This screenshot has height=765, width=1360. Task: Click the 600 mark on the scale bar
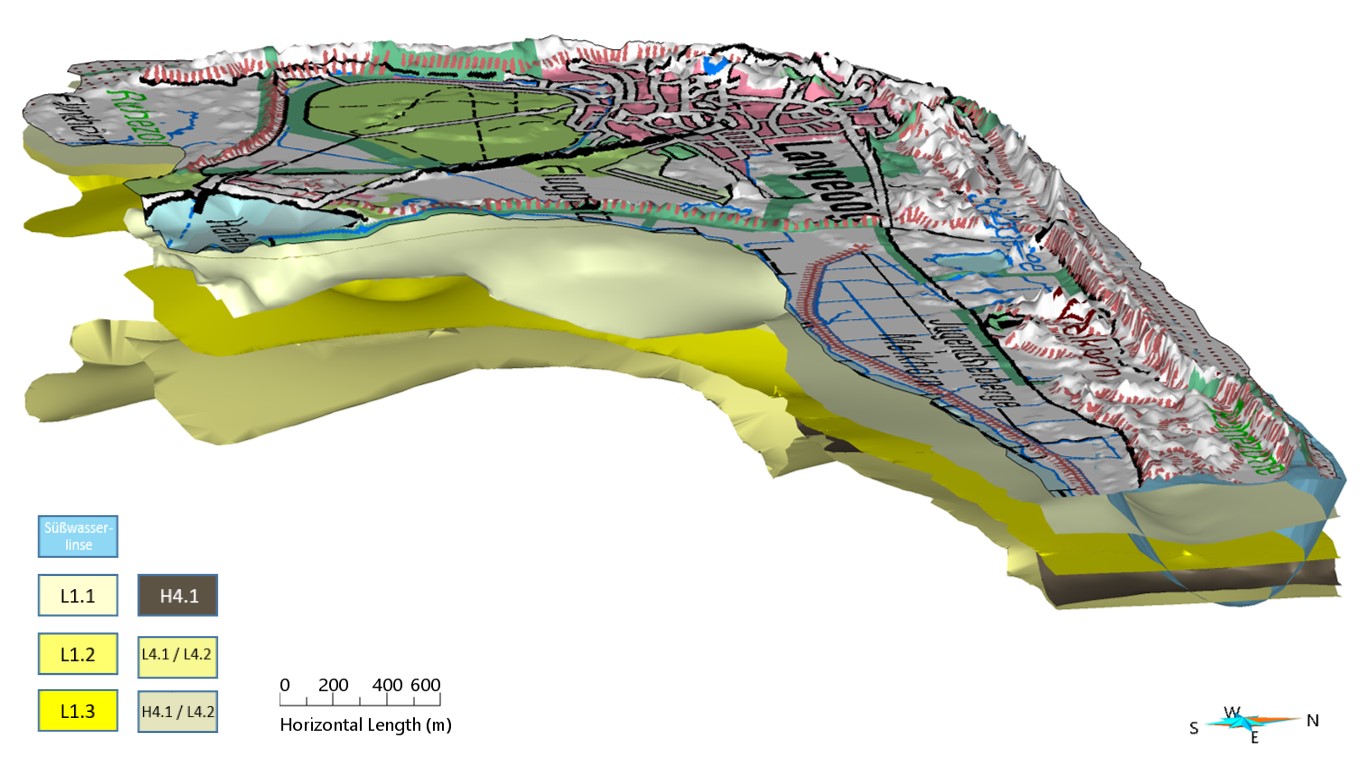click(425, 686)
